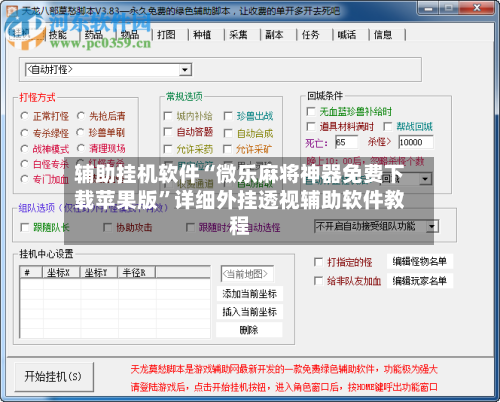Click 编辑怪物名单 button
Image resolution: width=500 pixels, height=402 pixels.
[420, 262]
